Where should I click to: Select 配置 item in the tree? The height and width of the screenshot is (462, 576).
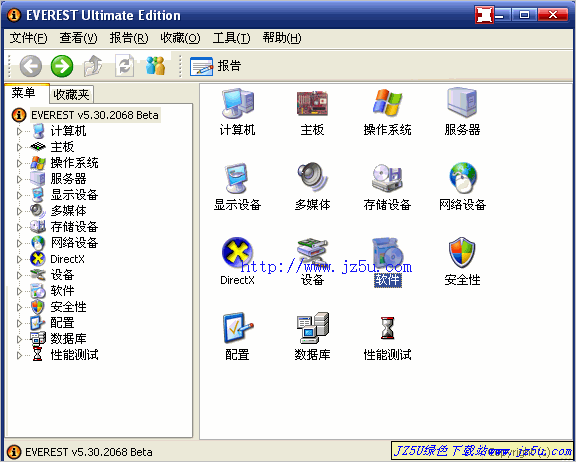62,323
